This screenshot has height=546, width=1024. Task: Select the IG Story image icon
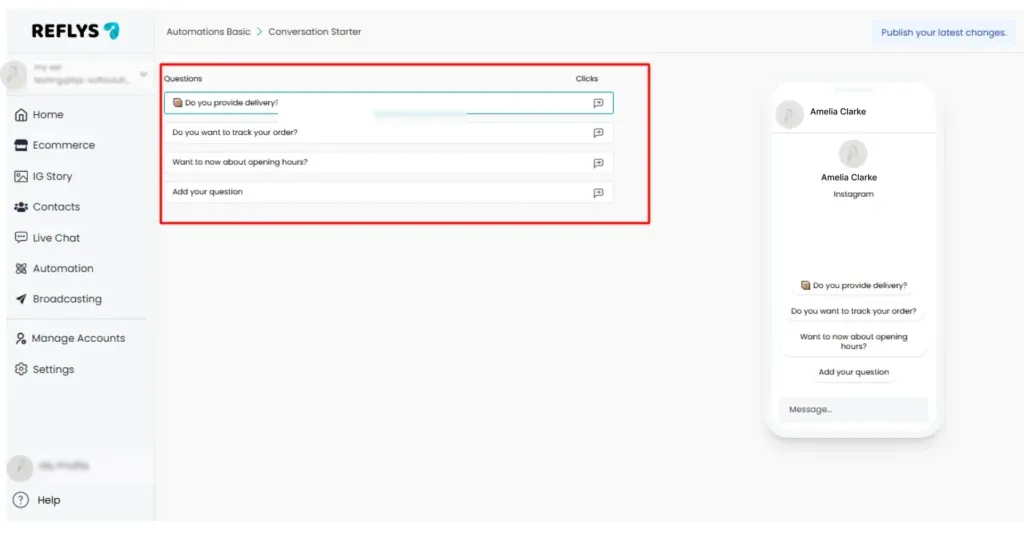(21, 176)
